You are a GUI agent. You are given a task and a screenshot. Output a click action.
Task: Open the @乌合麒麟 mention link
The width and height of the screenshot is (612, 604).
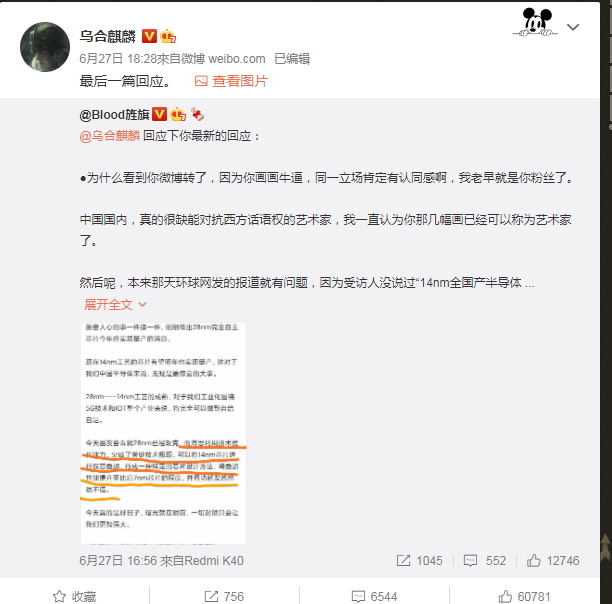110,136
